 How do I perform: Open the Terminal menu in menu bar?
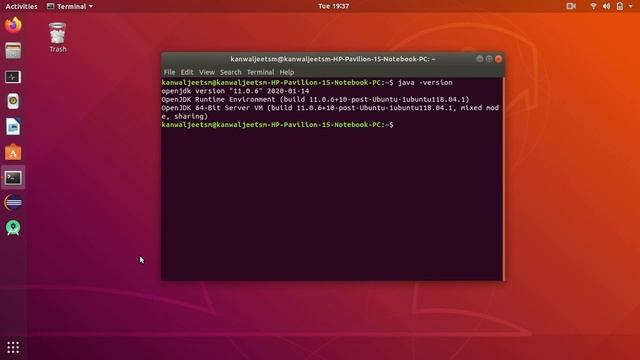(x=260, y=72)
